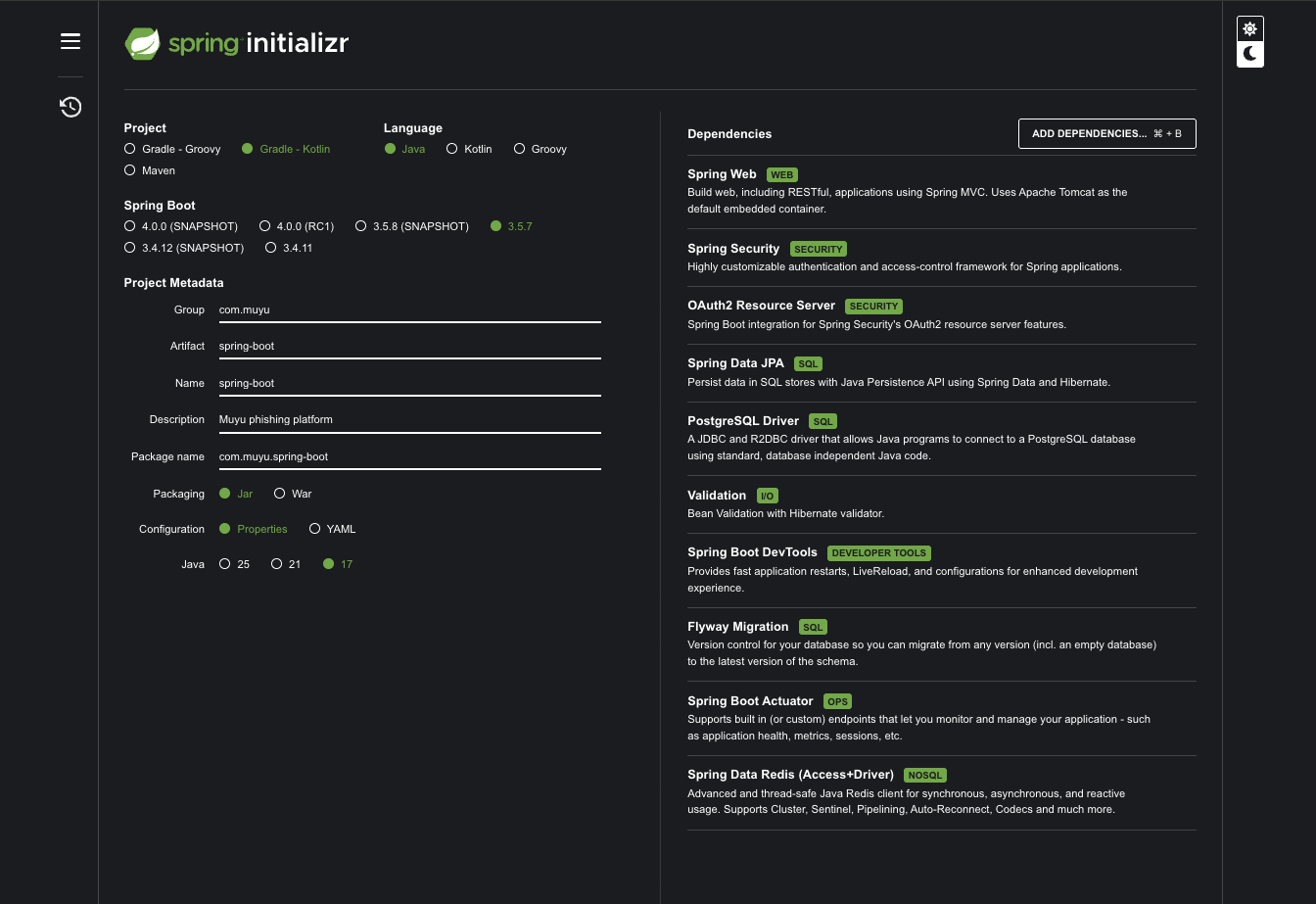Click the Group input field

click(409, 309)
